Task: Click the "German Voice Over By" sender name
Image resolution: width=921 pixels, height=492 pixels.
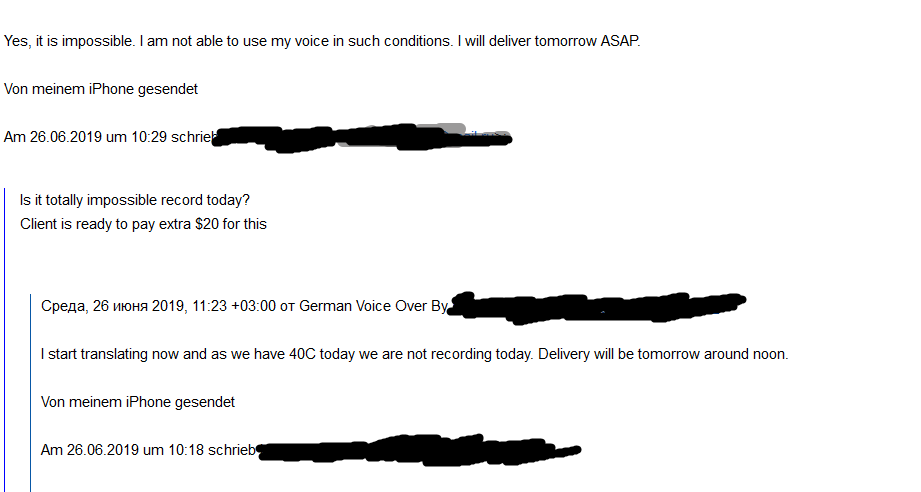Action: pyautogui.click(x=373, y=306)
